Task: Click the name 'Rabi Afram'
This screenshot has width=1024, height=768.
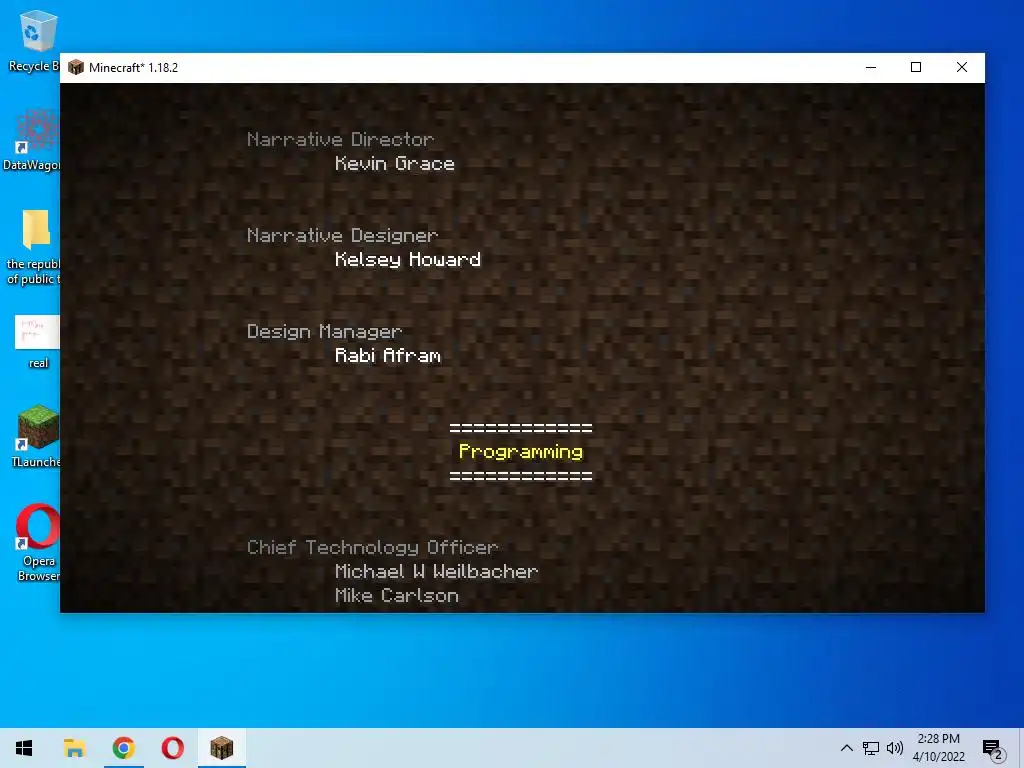Action: [x=388, y=355]
